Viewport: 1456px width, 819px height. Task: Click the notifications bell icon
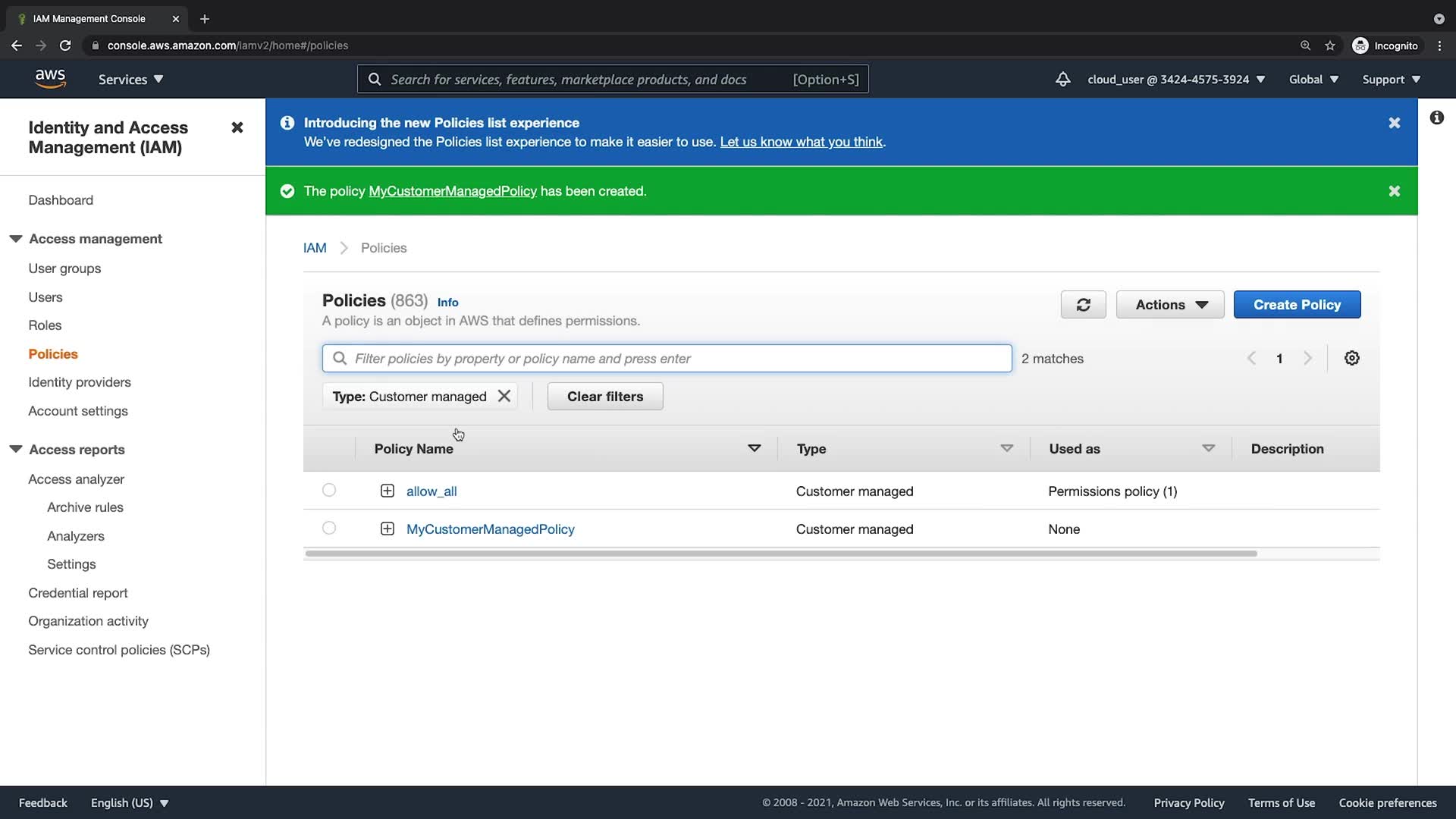click(1062, 79)
